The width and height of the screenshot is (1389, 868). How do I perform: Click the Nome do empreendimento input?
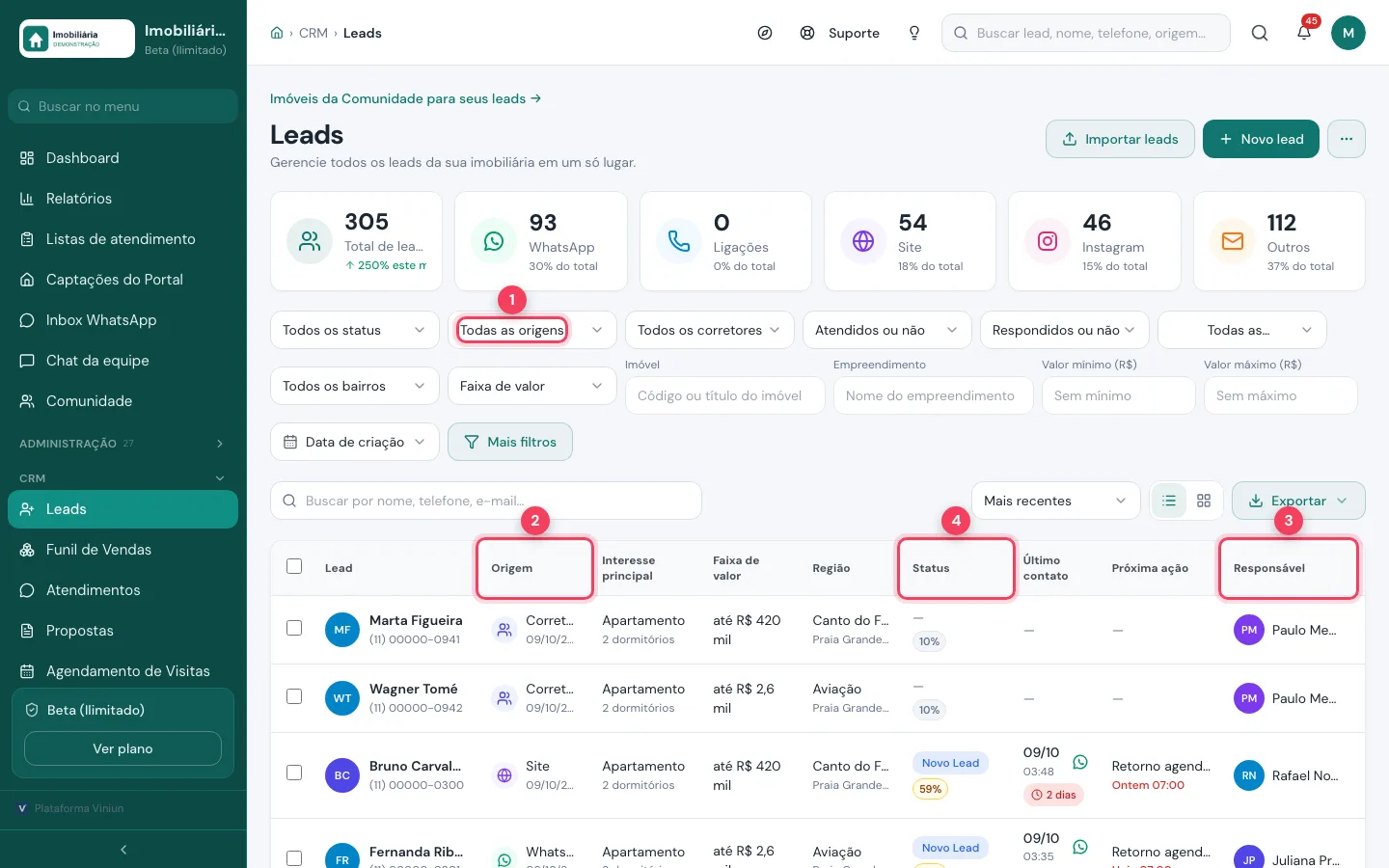(x=934, y=395)
